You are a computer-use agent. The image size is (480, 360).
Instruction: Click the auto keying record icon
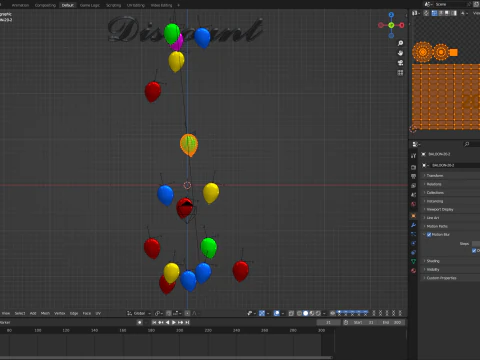tap(140, 322)
